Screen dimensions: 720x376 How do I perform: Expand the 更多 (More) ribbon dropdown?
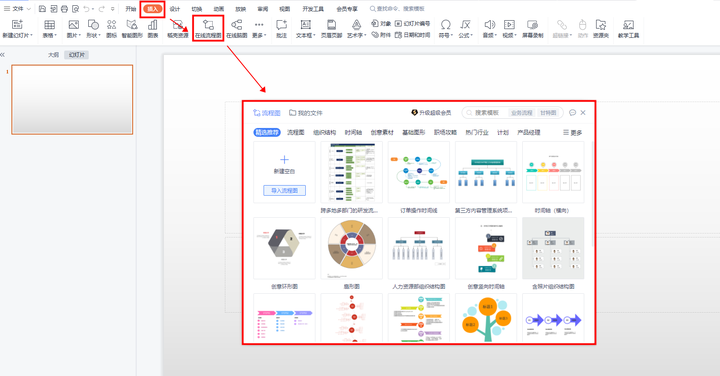(259, 28)
